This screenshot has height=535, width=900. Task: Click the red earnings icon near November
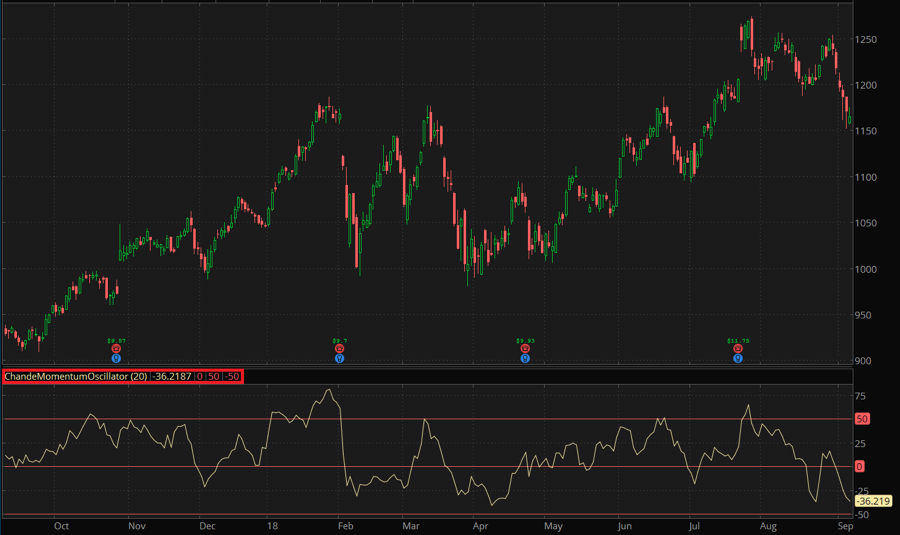[117, 349]
